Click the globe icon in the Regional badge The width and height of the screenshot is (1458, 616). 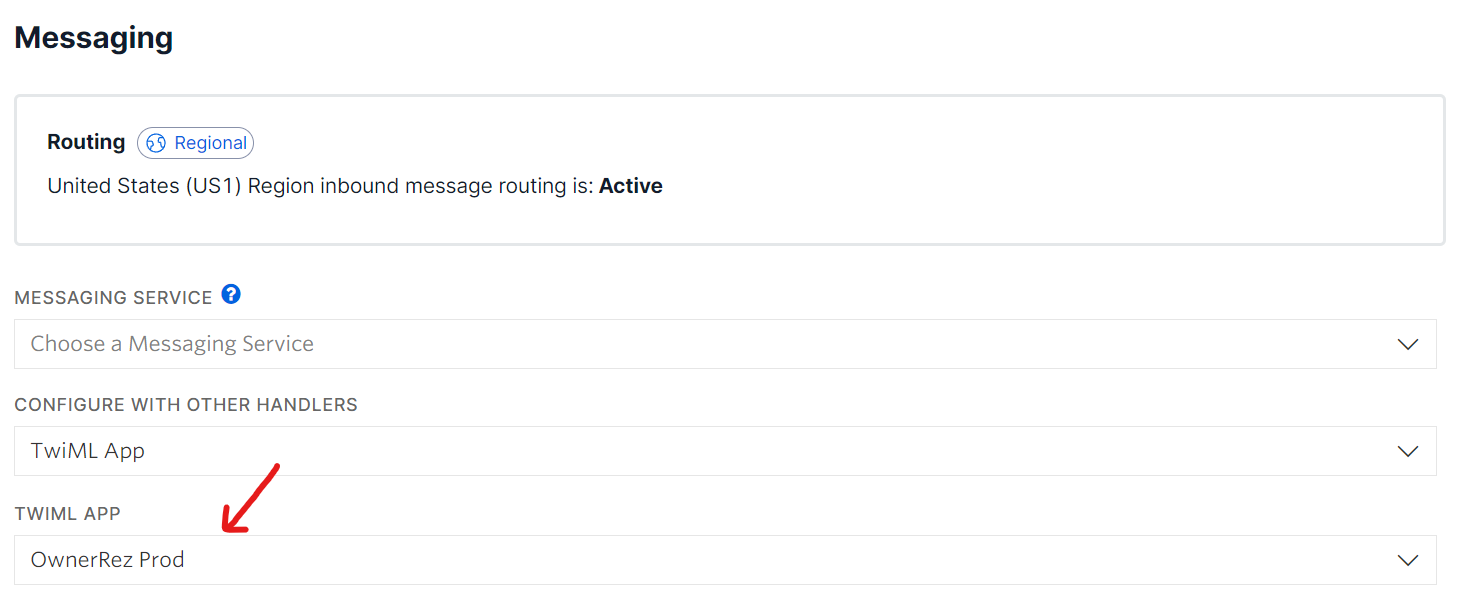tap(156, 143)
